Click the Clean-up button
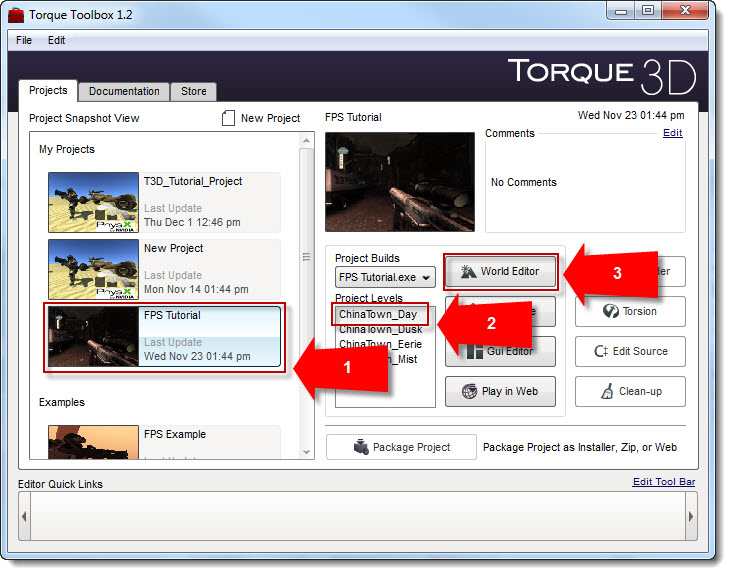731x575 pixels. [x=630, y=391]
